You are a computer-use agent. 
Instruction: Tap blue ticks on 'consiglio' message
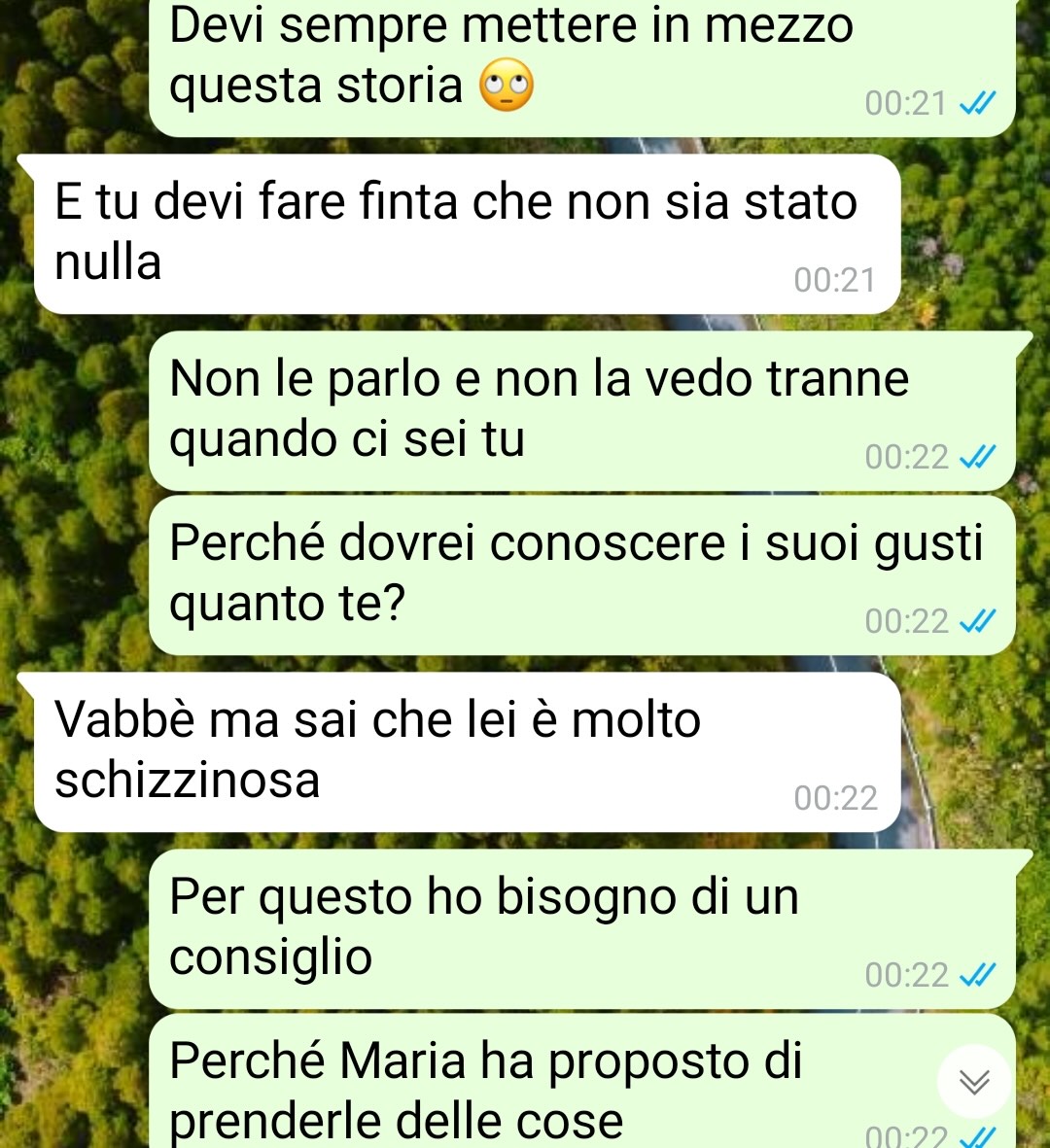(x=977, y=974)
